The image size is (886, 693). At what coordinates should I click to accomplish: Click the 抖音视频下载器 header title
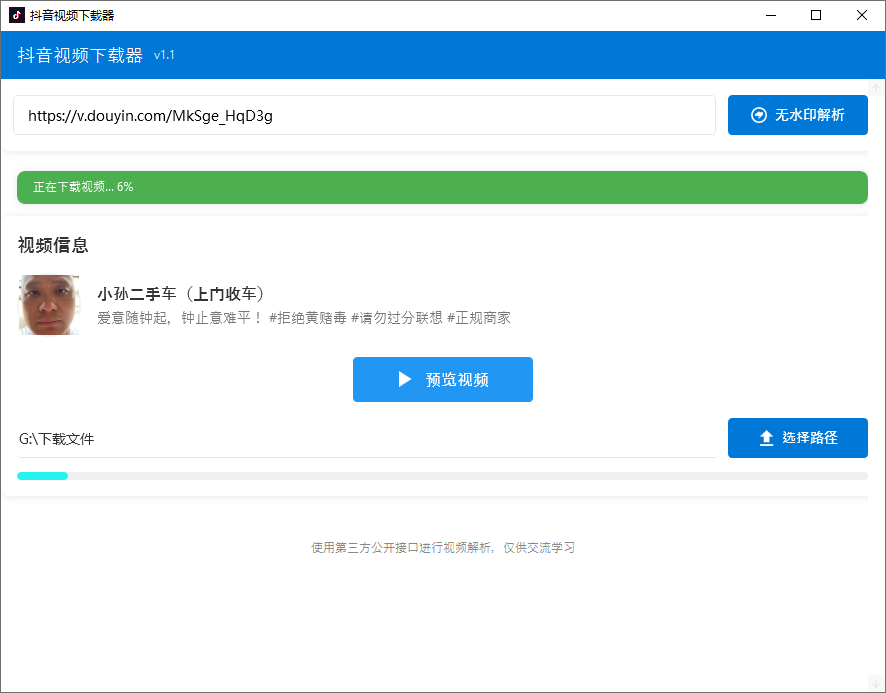click(80, 55)
